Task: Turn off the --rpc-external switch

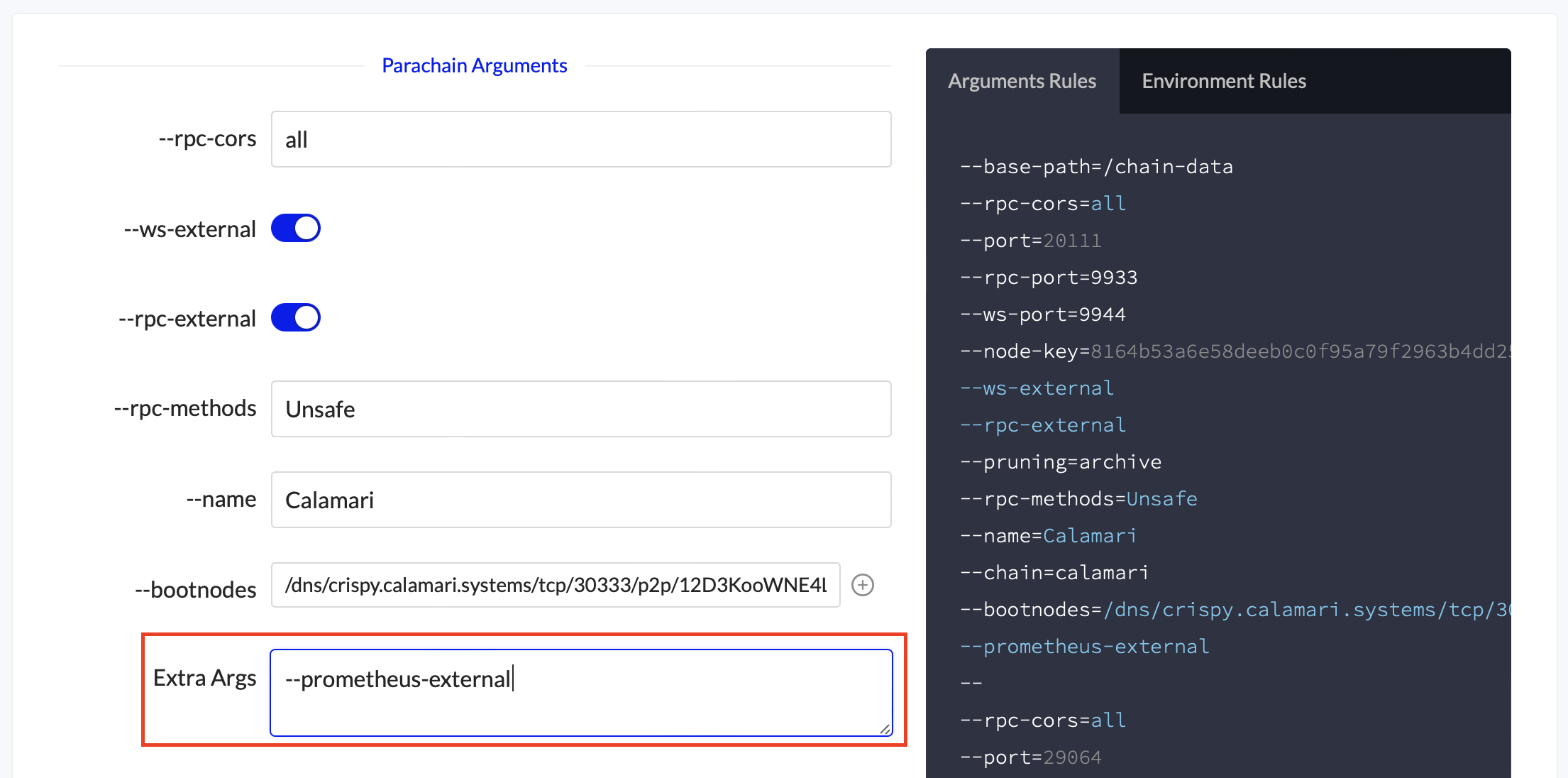Action: [296, 318]
